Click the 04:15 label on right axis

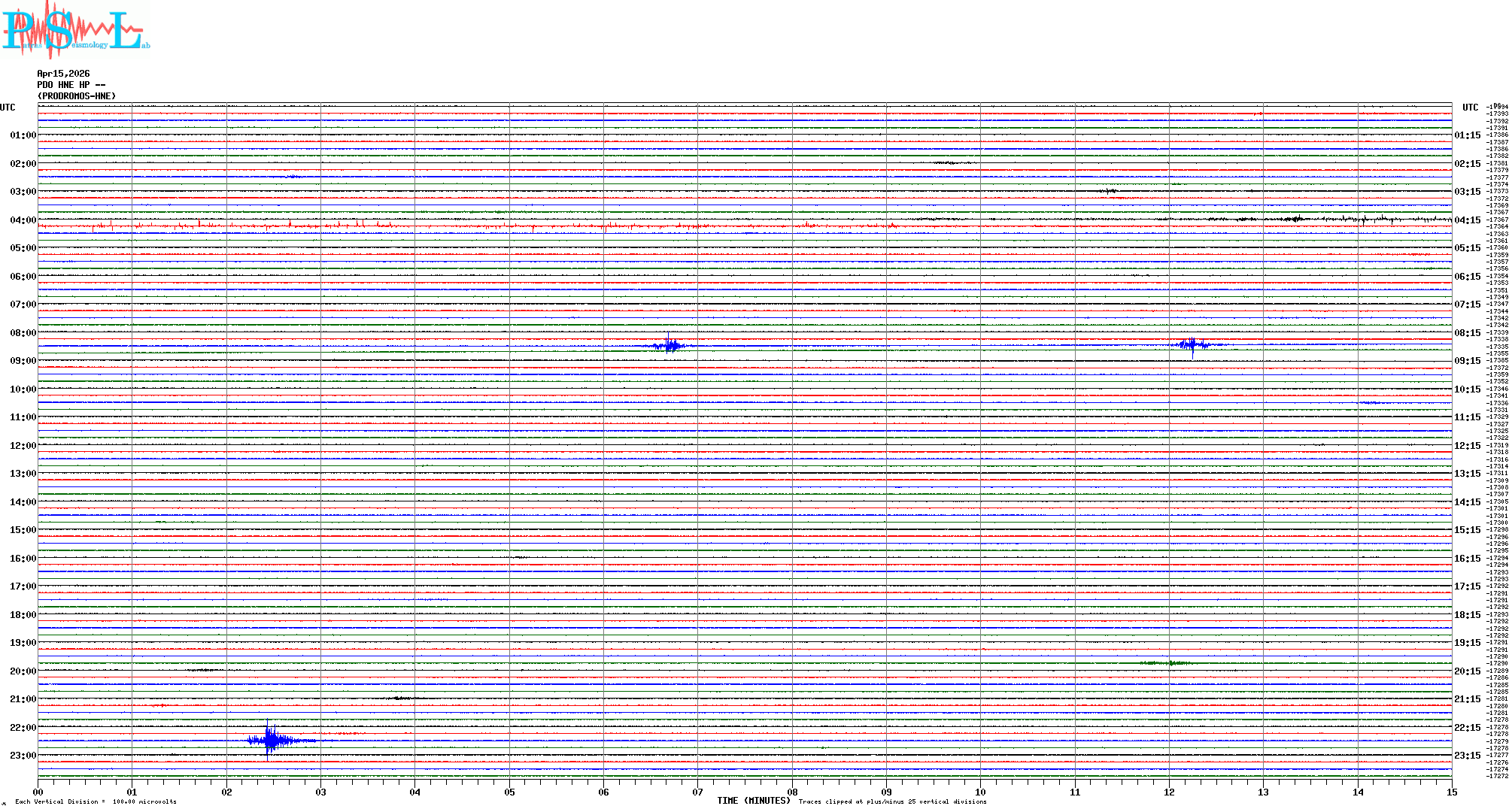coord(1467,220)
